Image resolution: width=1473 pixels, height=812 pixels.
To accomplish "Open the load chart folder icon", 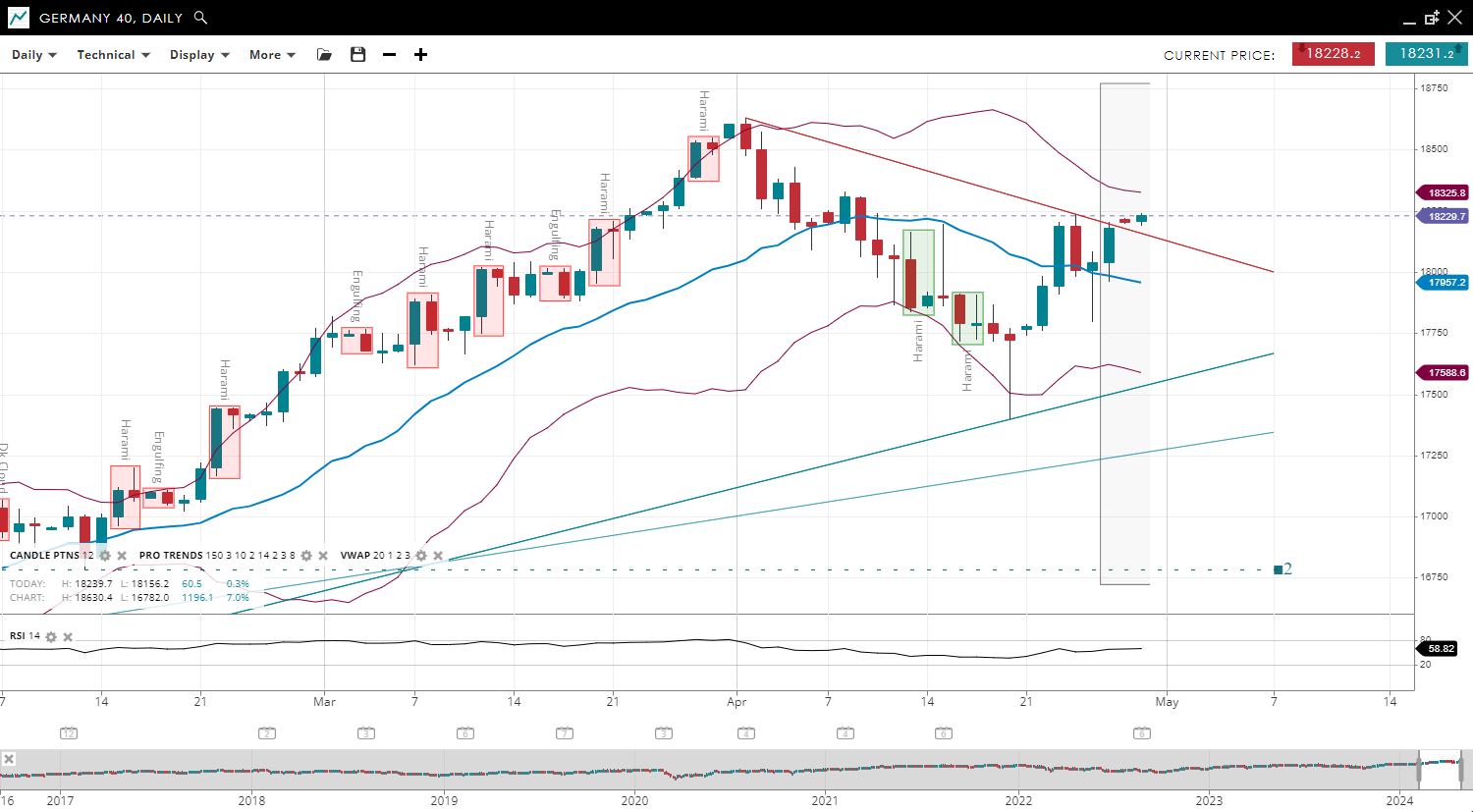I will pos(324,55).
